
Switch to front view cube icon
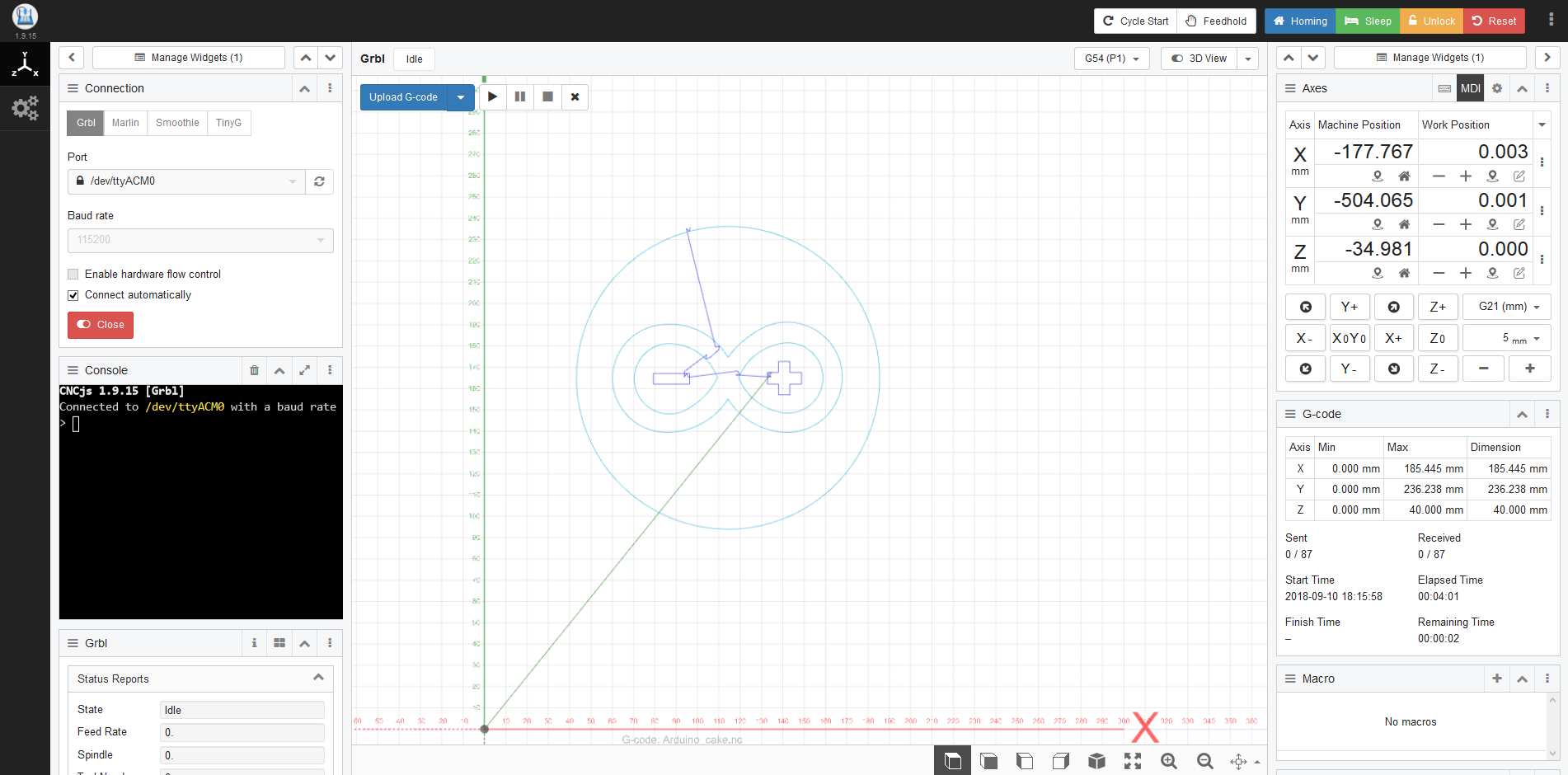tap(988, 761)
